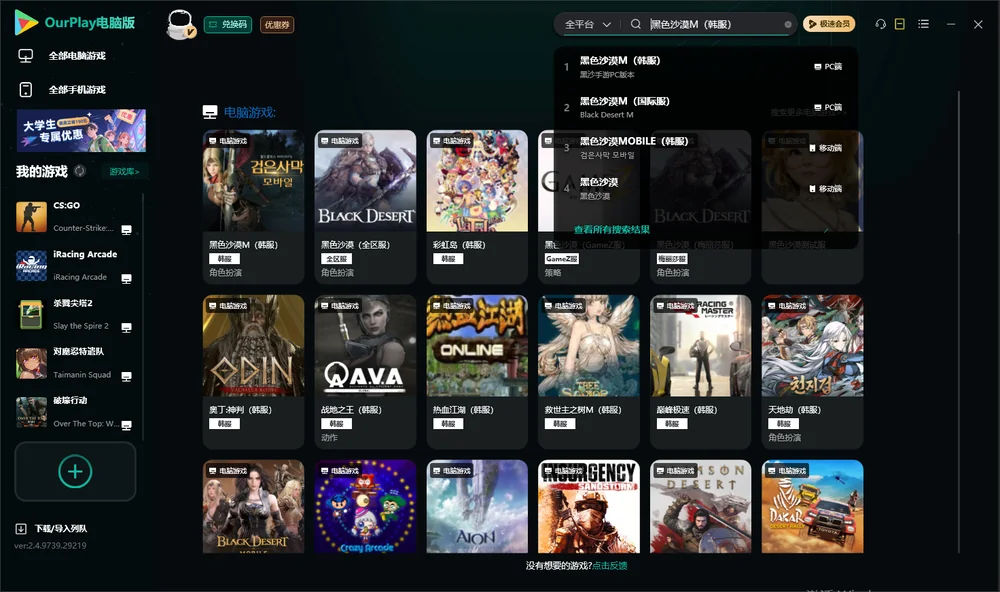Open the 战地之王 A.V.A card

point(365,371)
